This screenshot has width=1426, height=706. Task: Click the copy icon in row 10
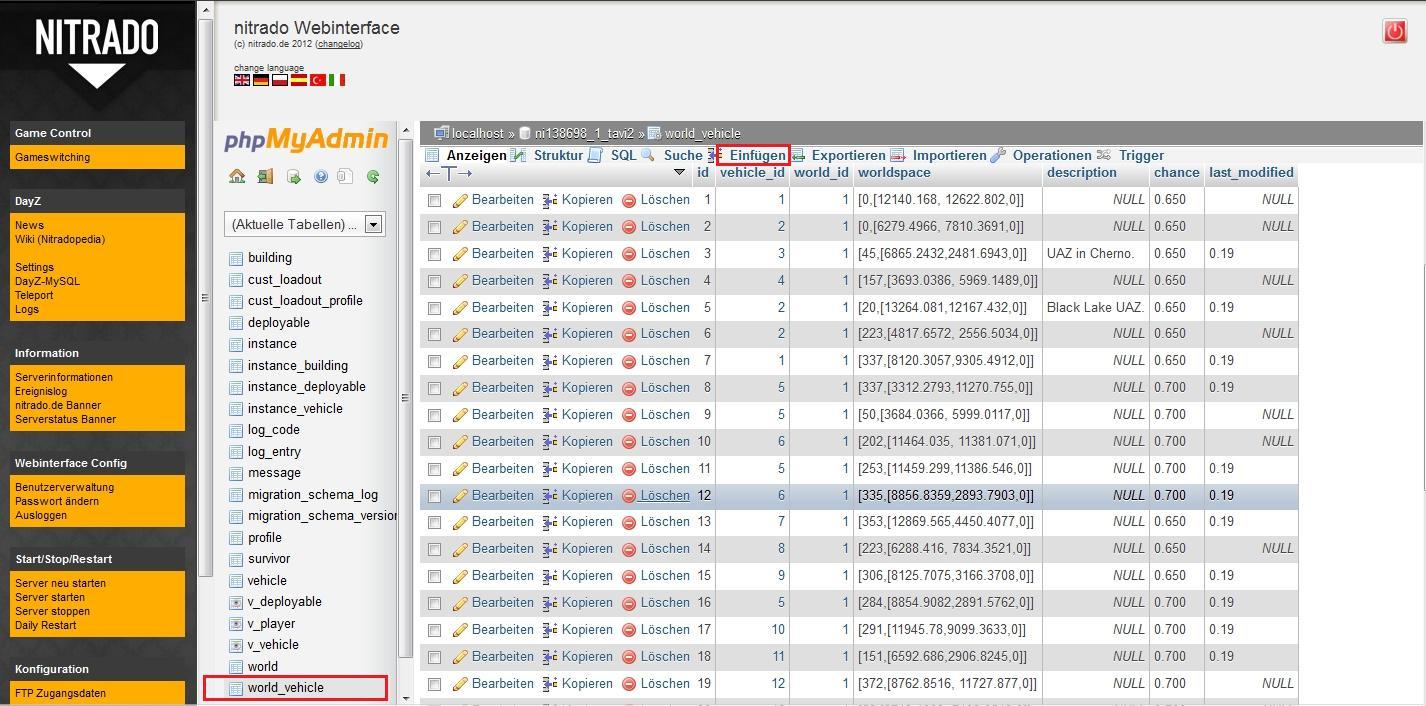point(550,442)
